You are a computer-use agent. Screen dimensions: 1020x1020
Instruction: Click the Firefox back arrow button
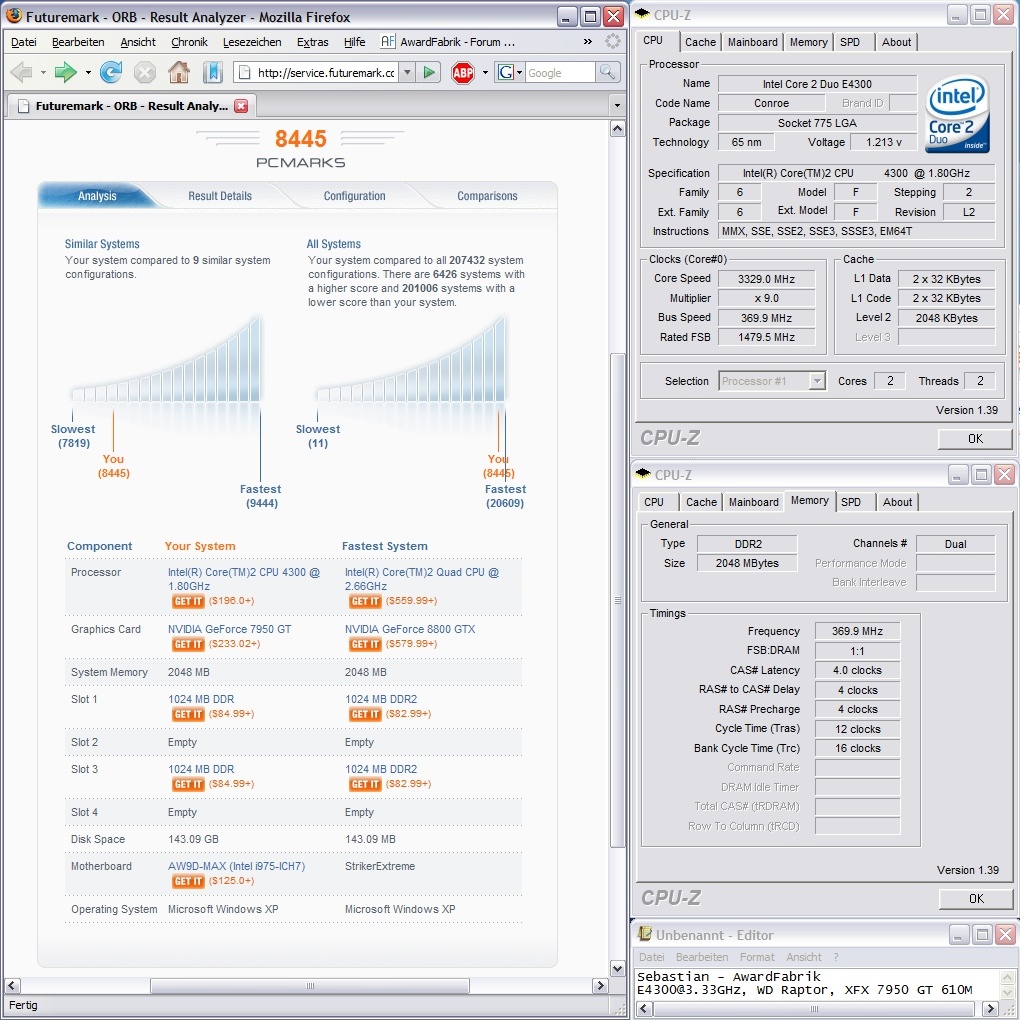click(21, 72)
